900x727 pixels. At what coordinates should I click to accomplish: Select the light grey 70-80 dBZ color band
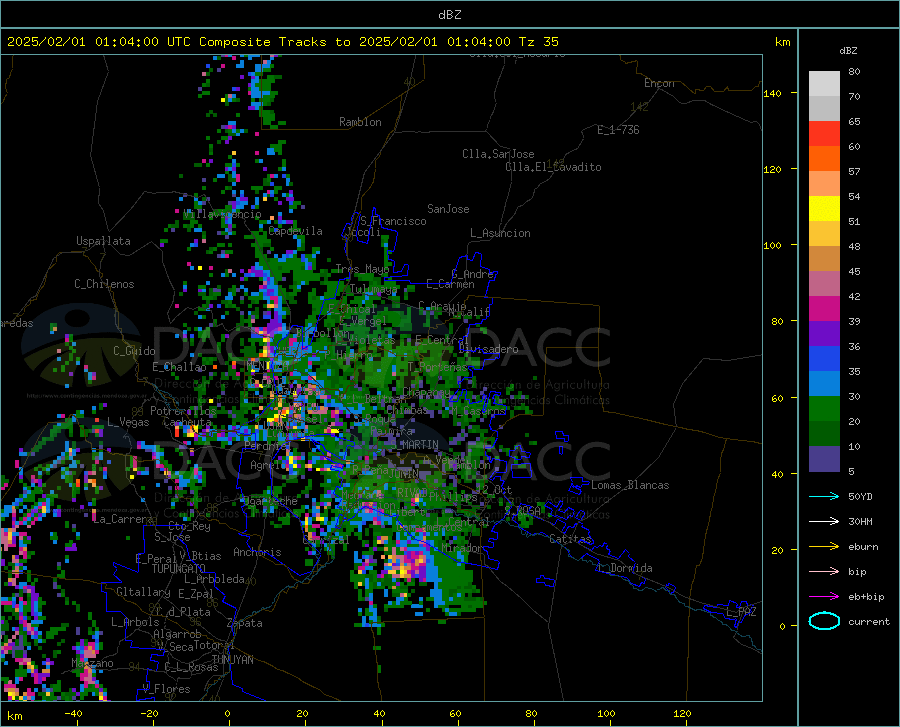click(x=824, y=84)
